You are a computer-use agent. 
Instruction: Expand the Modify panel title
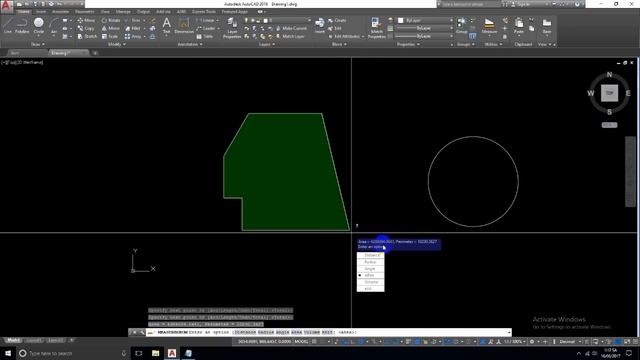pyautogui.click(x=116, y=44)
